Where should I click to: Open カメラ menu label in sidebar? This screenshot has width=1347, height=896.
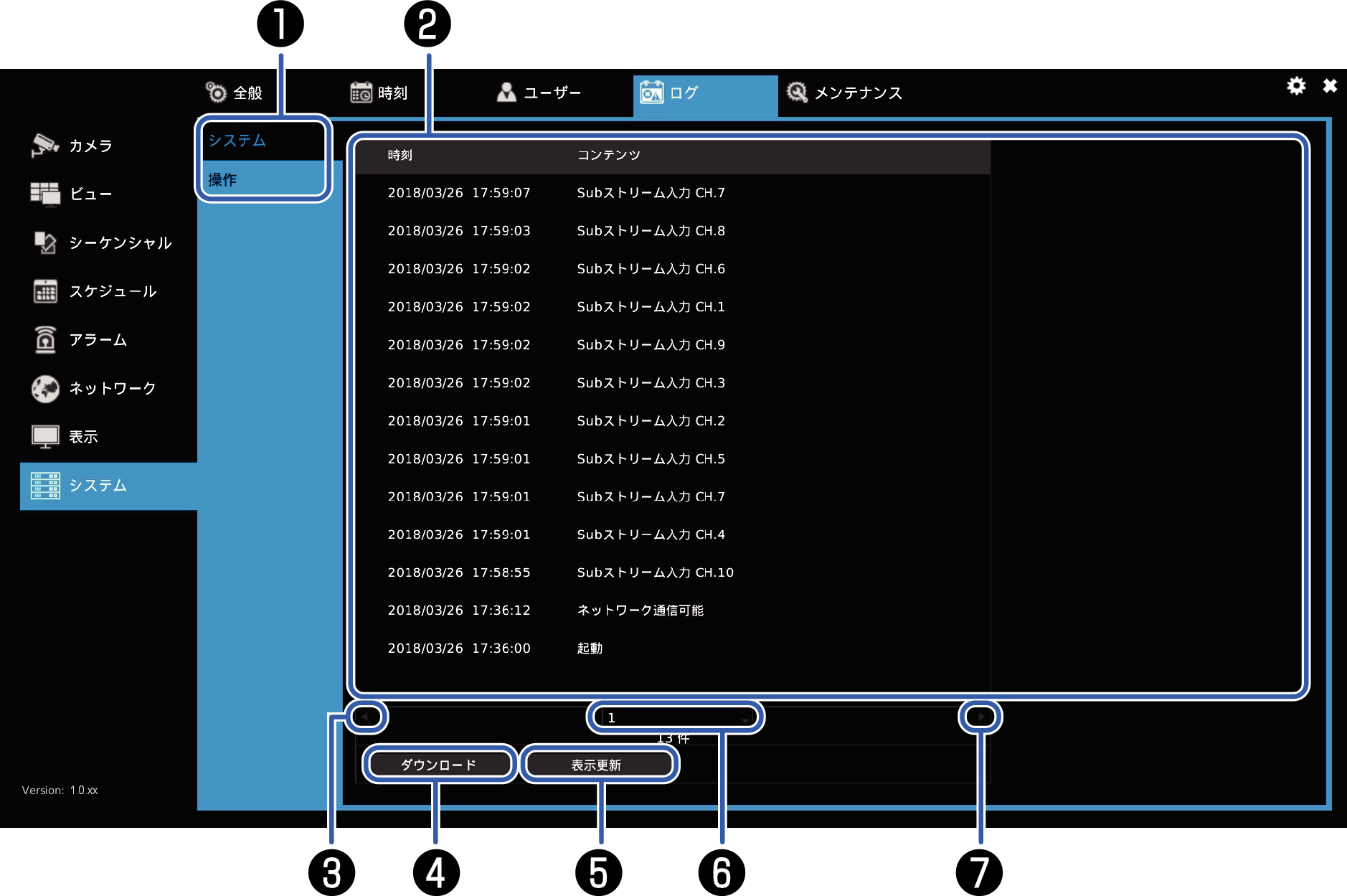(x=91, y=146)
